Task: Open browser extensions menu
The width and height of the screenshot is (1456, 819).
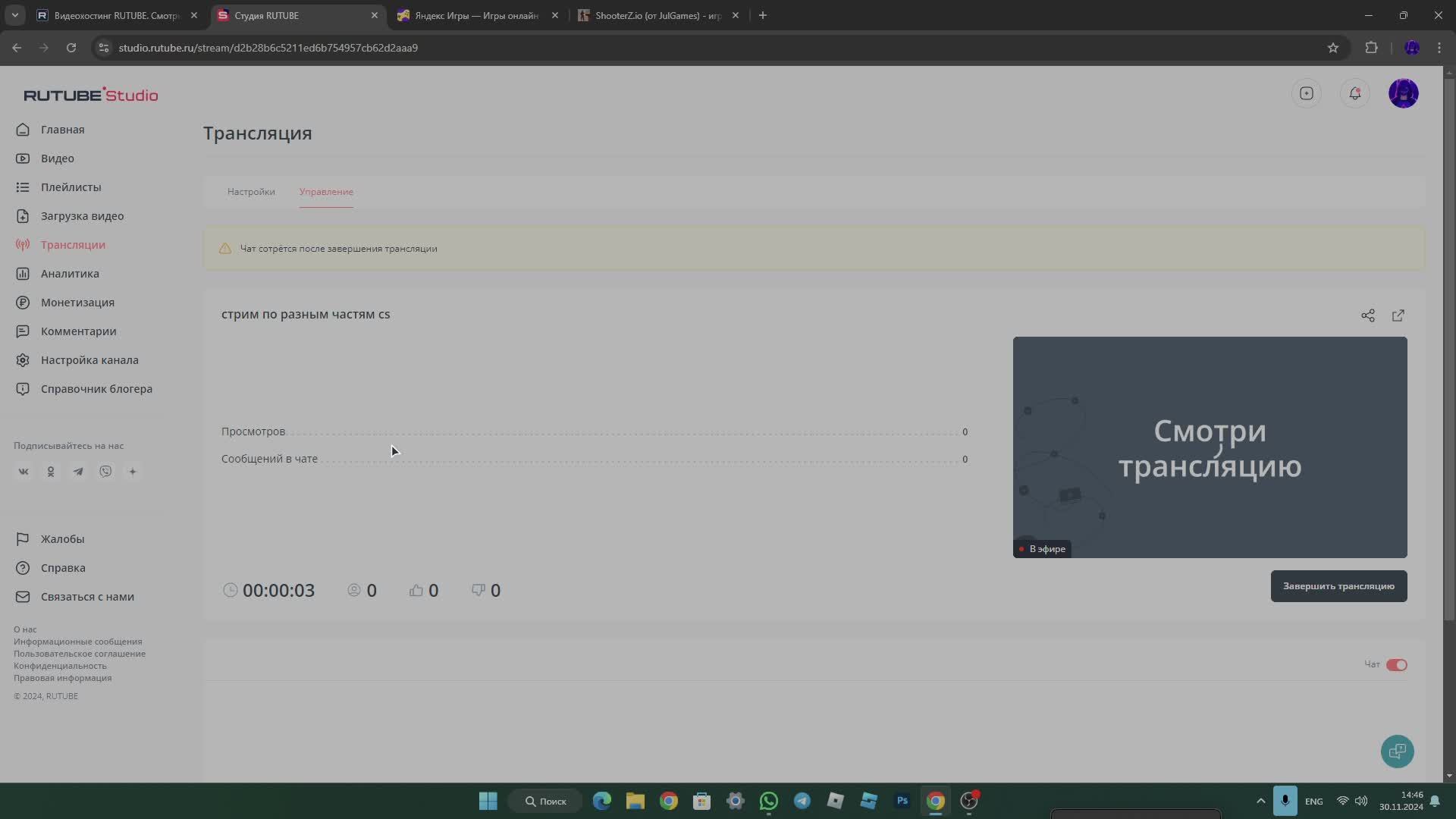Action: 1371,47
